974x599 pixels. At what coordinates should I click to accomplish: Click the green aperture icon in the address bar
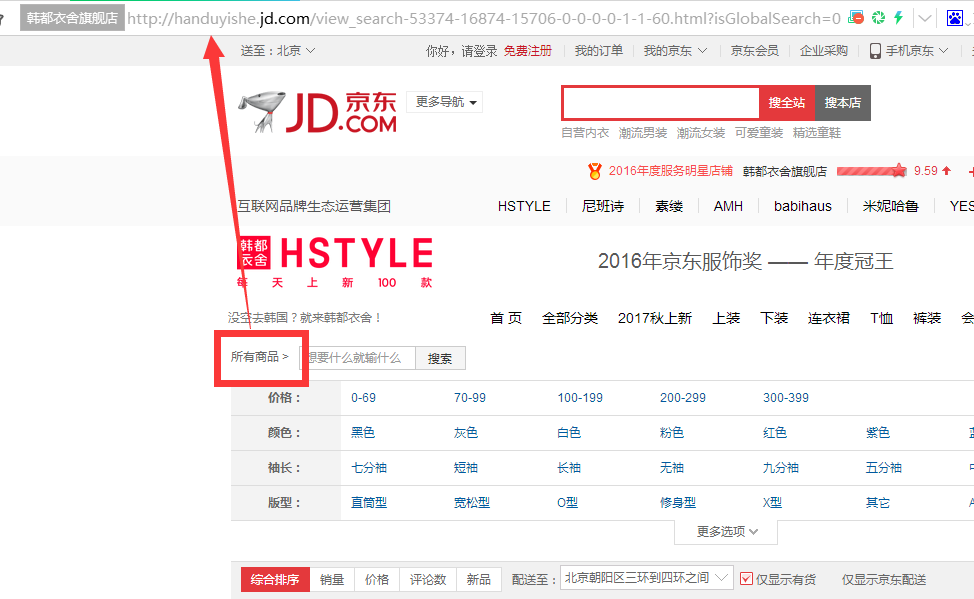click(x=878, y=17)
